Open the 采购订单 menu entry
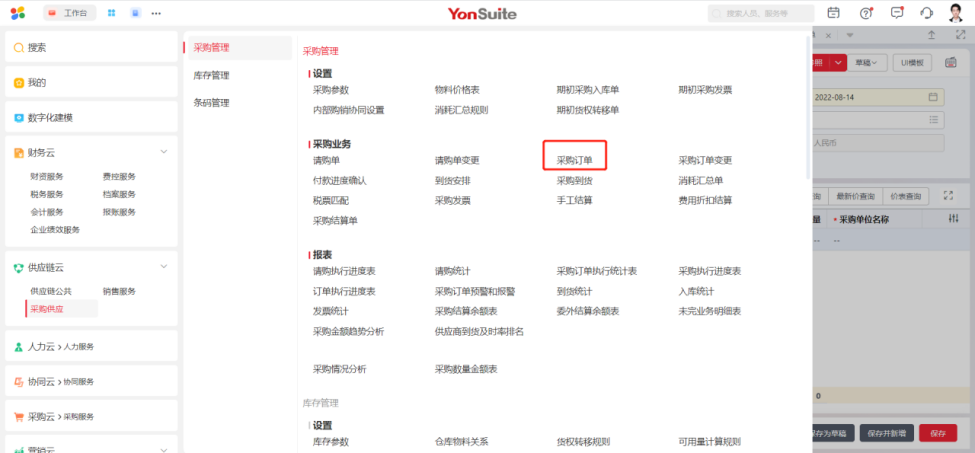This screenshot has width=975, height=453. pos(575,160)
